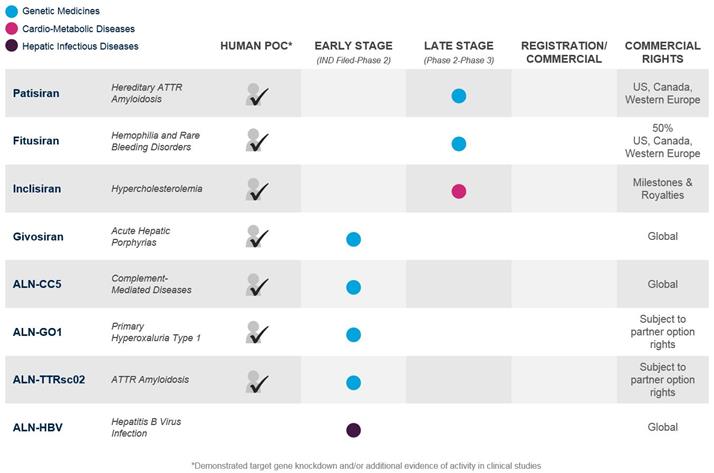Click the Patisiran human POC checkmark icon

tap(258, 95)
